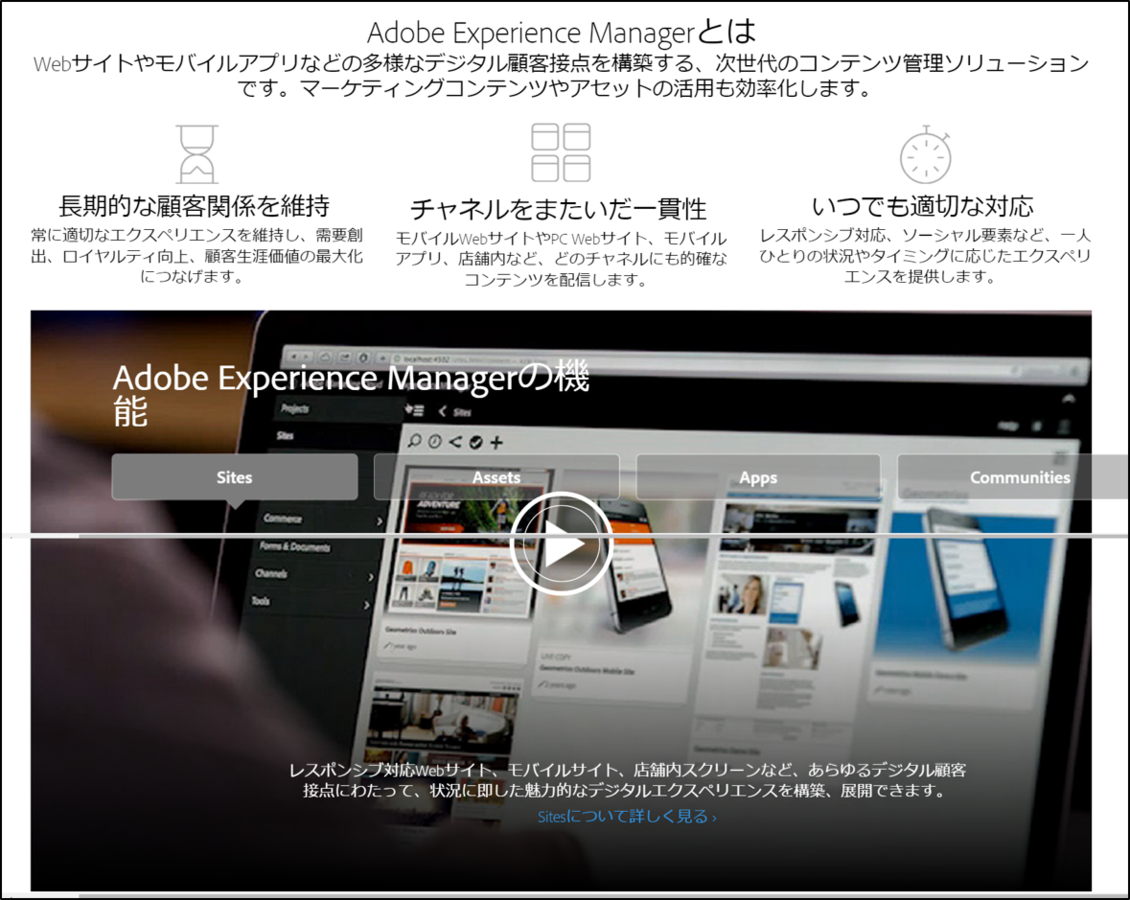Click the heading 長期的な顧客関係を維持
The width and height of the screenshot is (1130, 900).
pyautogui.click(x=194, y=206)
